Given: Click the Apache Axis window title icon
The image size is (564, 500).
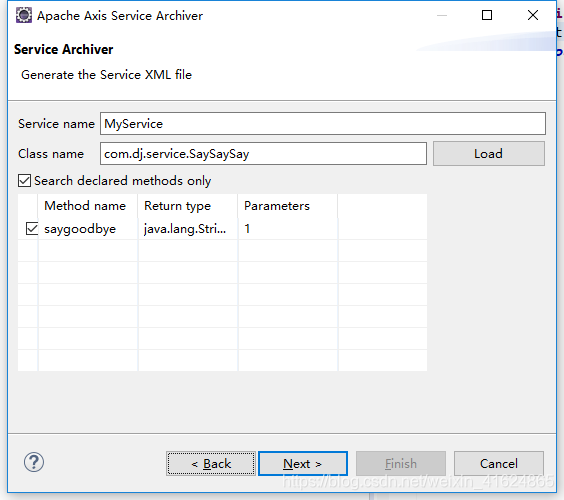Looking at the screenshot, I should click(x=24, y=15).
